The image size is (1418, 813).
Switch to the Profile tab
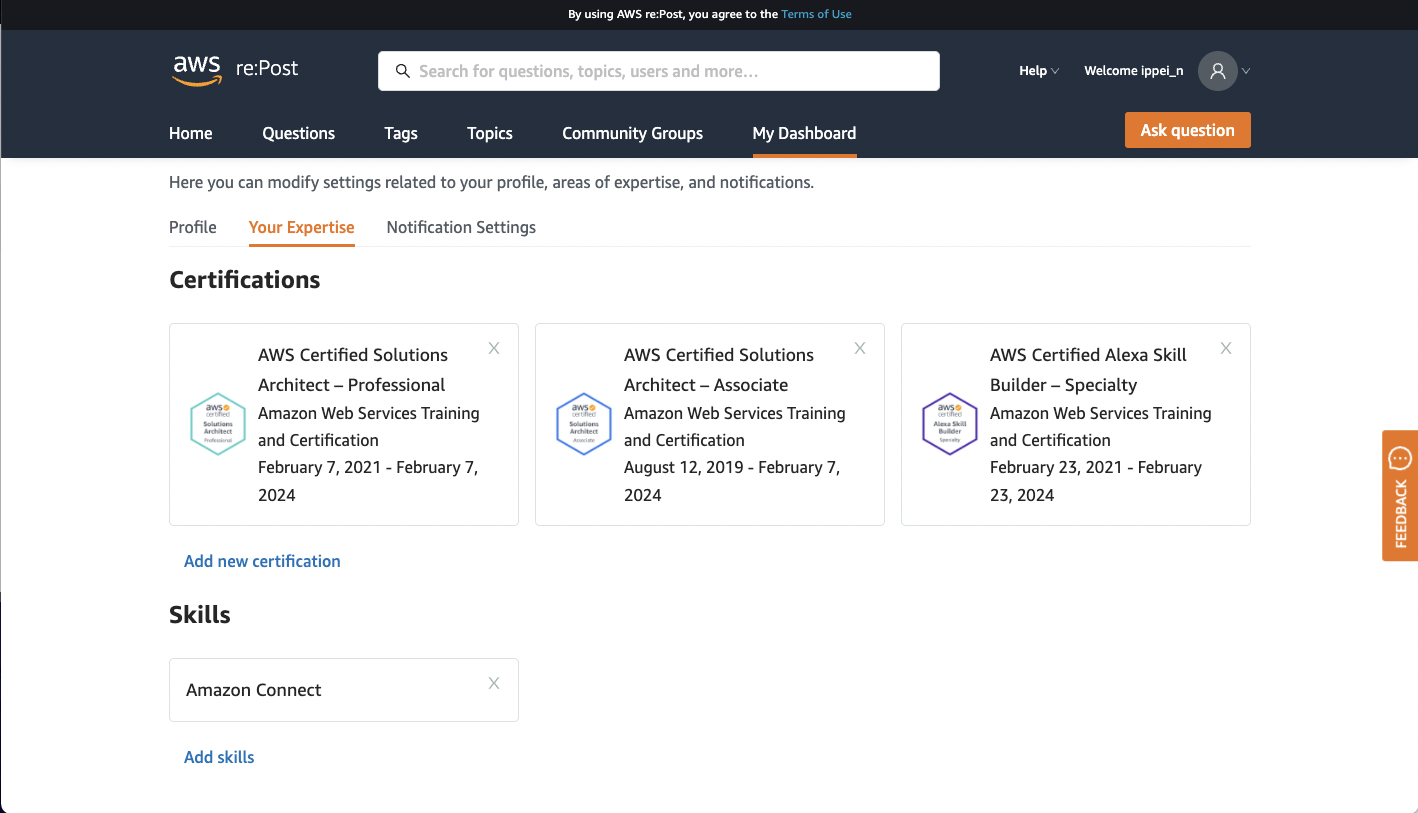click(x=193, y=227)
